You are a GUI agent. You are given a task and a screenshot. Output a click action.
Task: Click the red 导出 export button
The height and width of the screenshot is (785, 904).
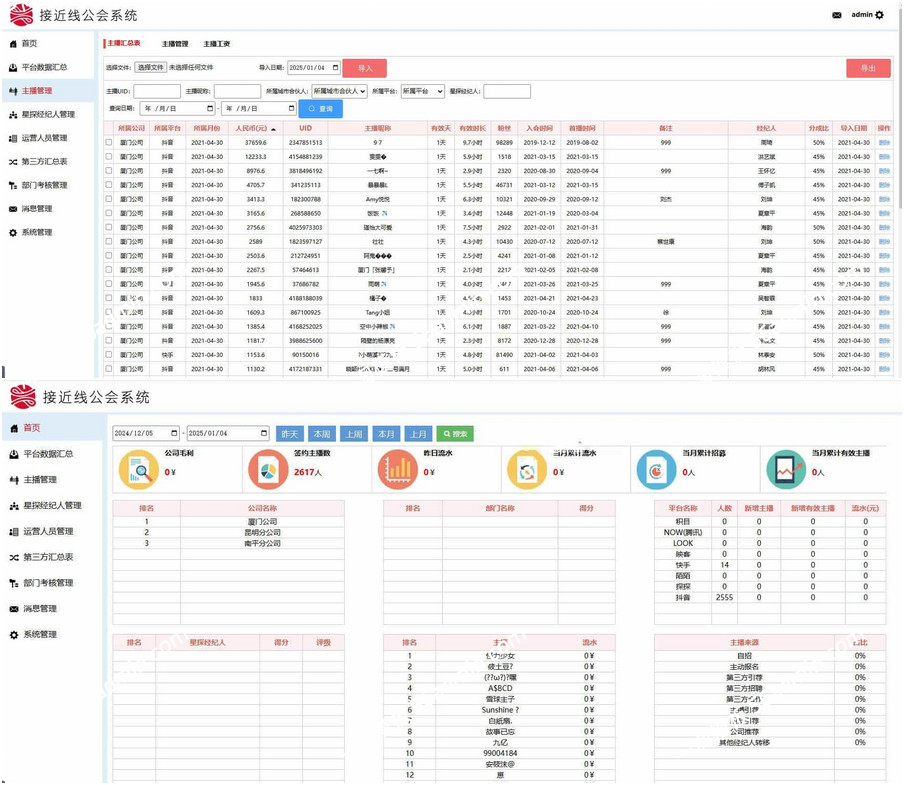[867, 68]
